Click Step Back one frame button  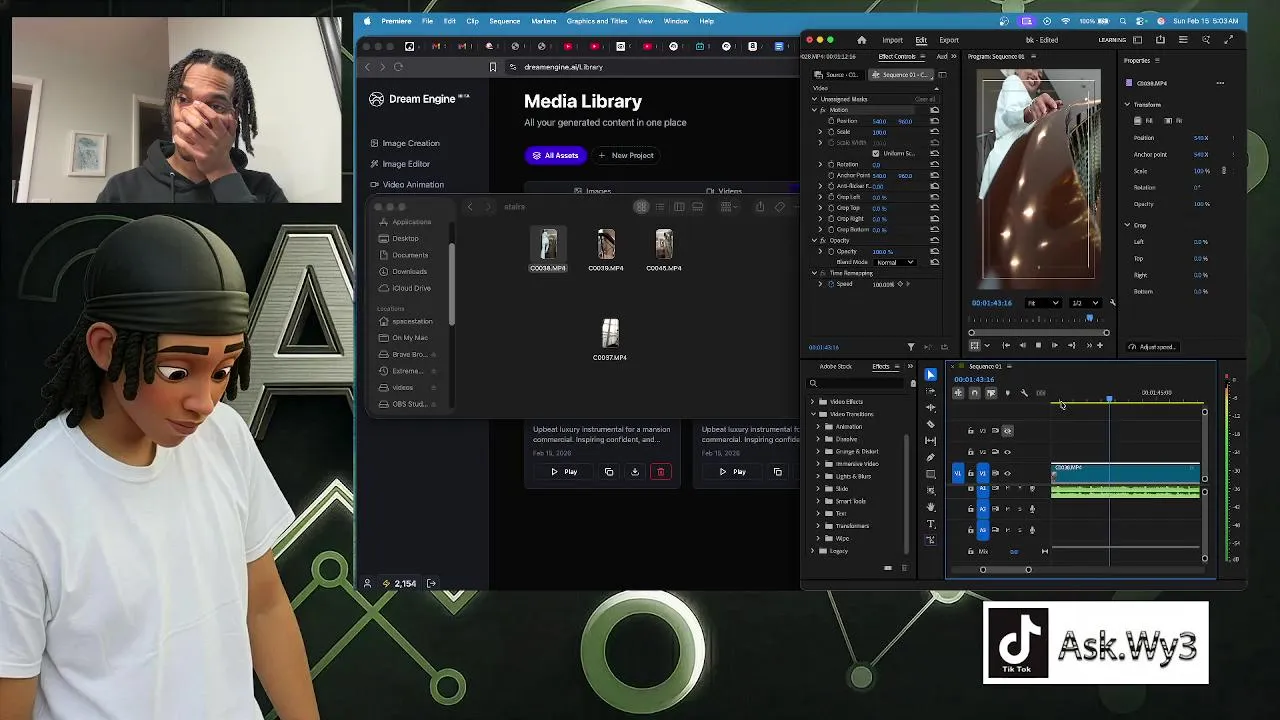(1022, 345)
